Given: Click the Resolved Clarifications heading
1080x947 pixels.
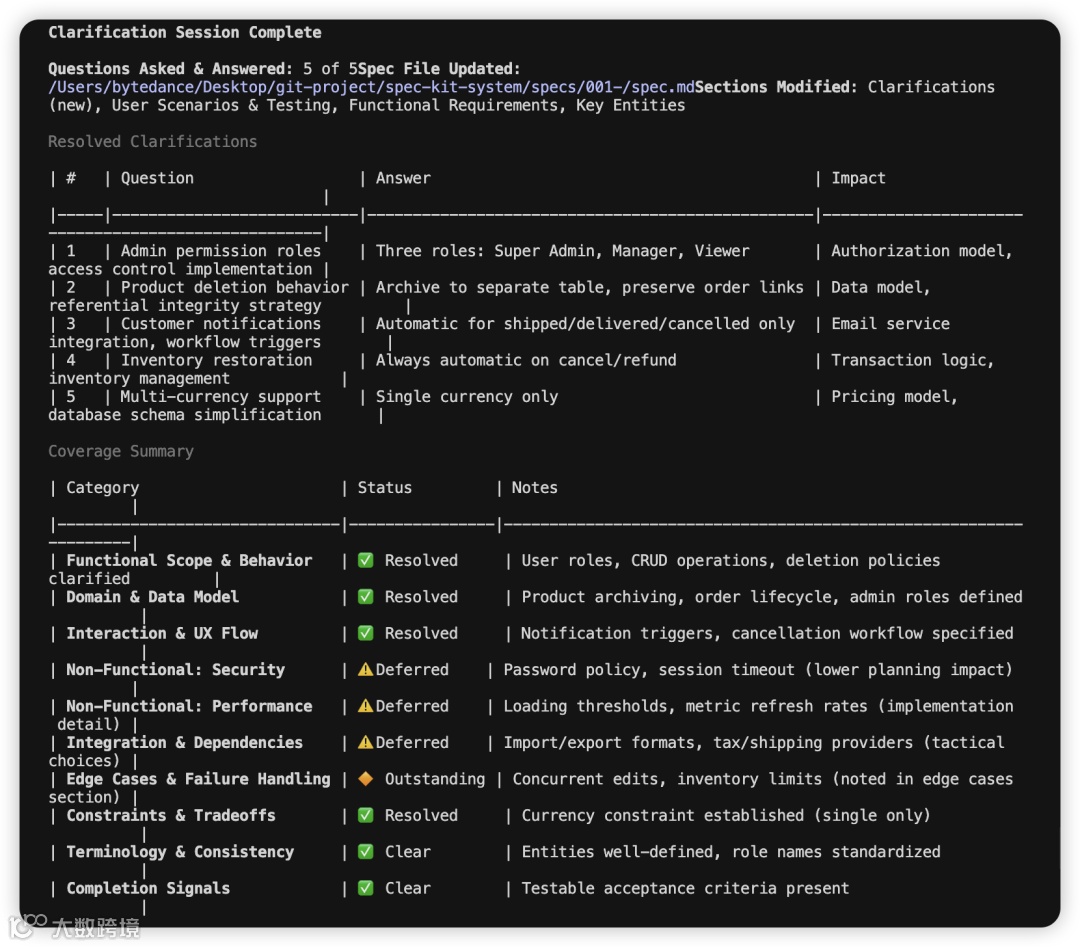Looking at the screenshot, I should click(152, 142).
